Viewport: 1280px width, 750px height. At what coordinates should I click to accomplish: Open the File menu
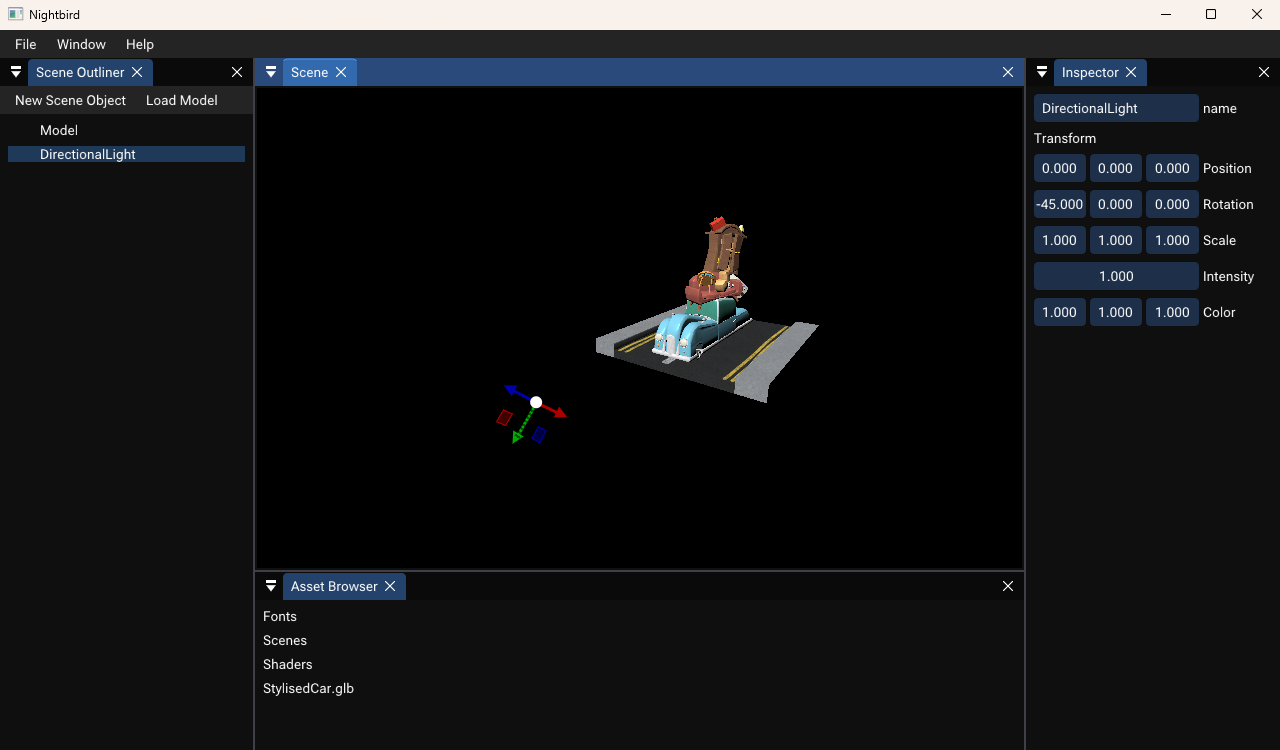pyautogui.click(x=24, y=44)
